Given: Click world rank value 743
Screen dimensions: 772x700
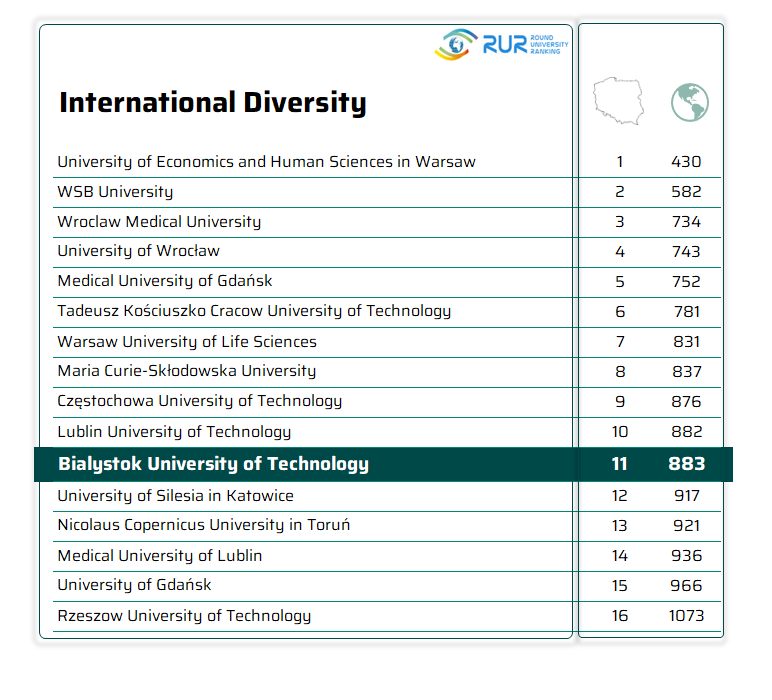Looking at the screenshot, I should (x=686, y=252).
